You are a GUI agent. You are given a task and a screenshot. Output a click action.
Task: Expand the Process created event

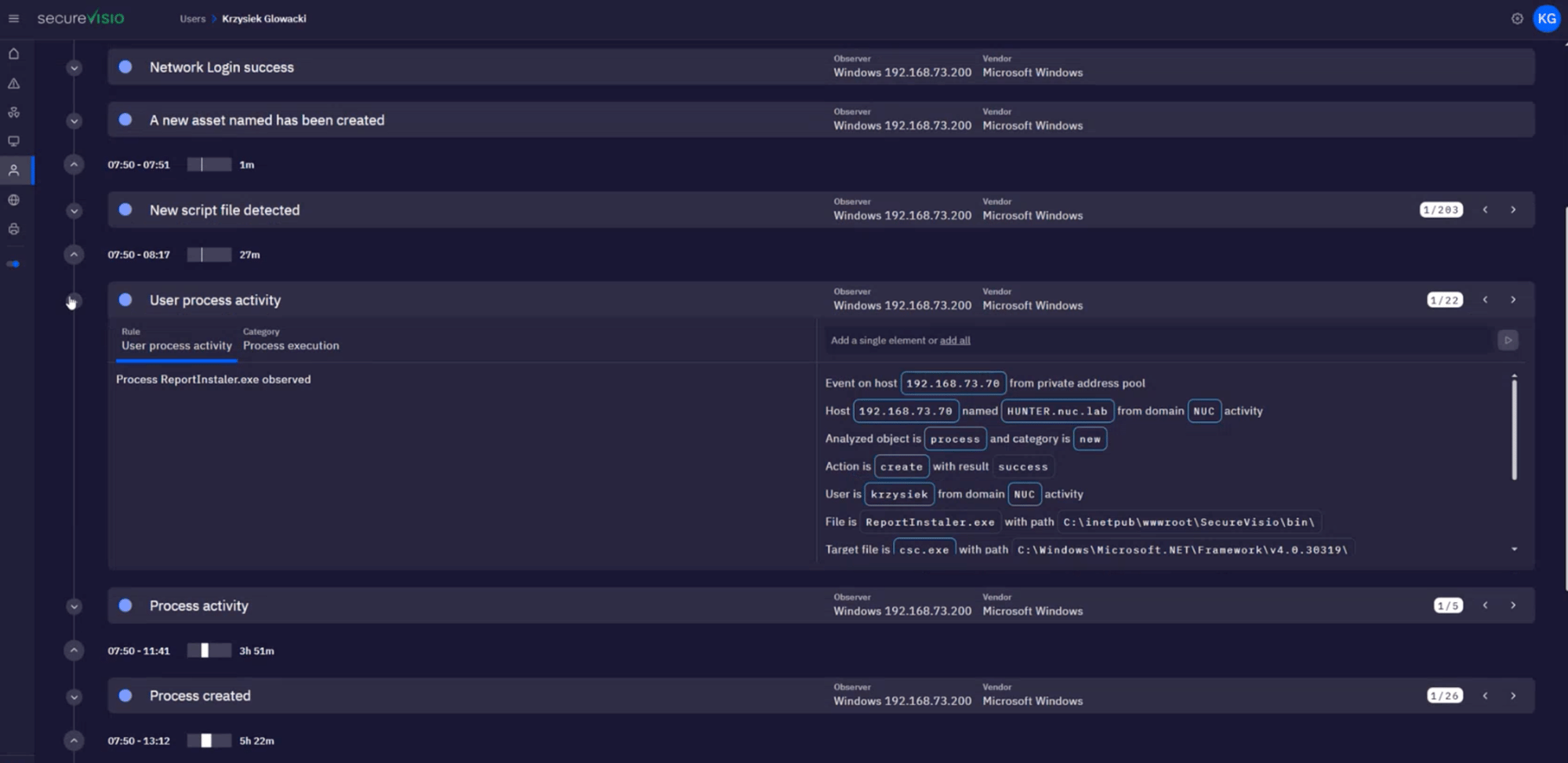pyautogui.click(x=74, y=696)
